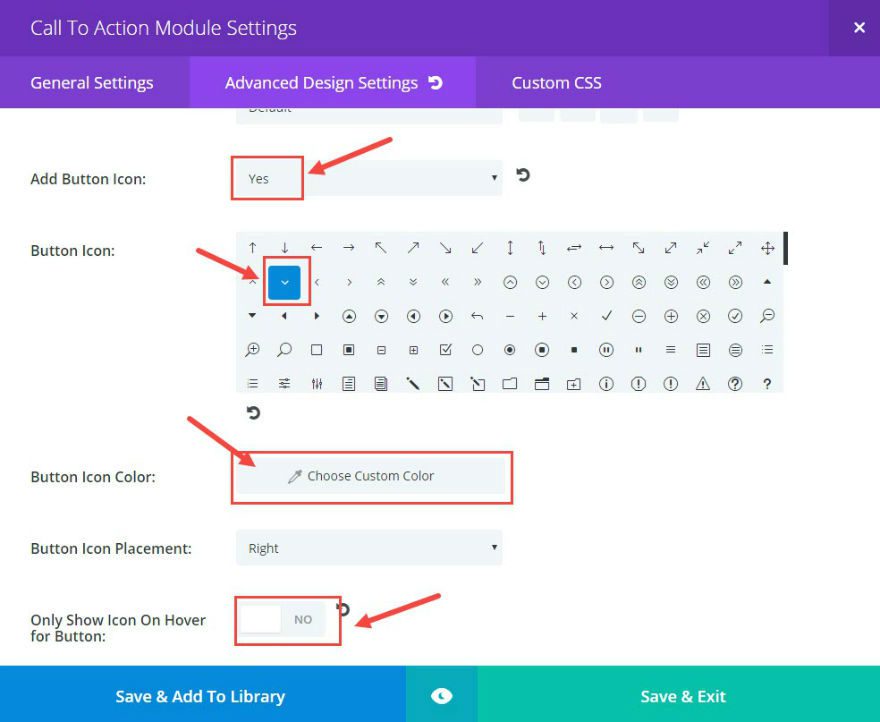Screen dimensions: 880x722
Task: Expand the Button Icon Placement dropdown
Action: [369, 548]
